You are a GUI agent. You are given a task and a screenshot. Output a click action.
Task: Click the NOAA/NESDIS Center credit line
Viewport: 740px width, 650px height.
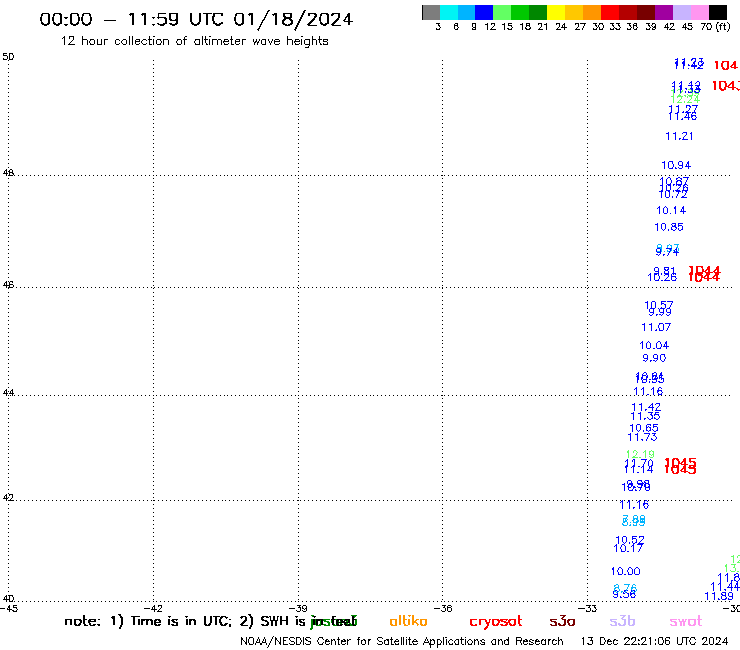coord(402,641)
